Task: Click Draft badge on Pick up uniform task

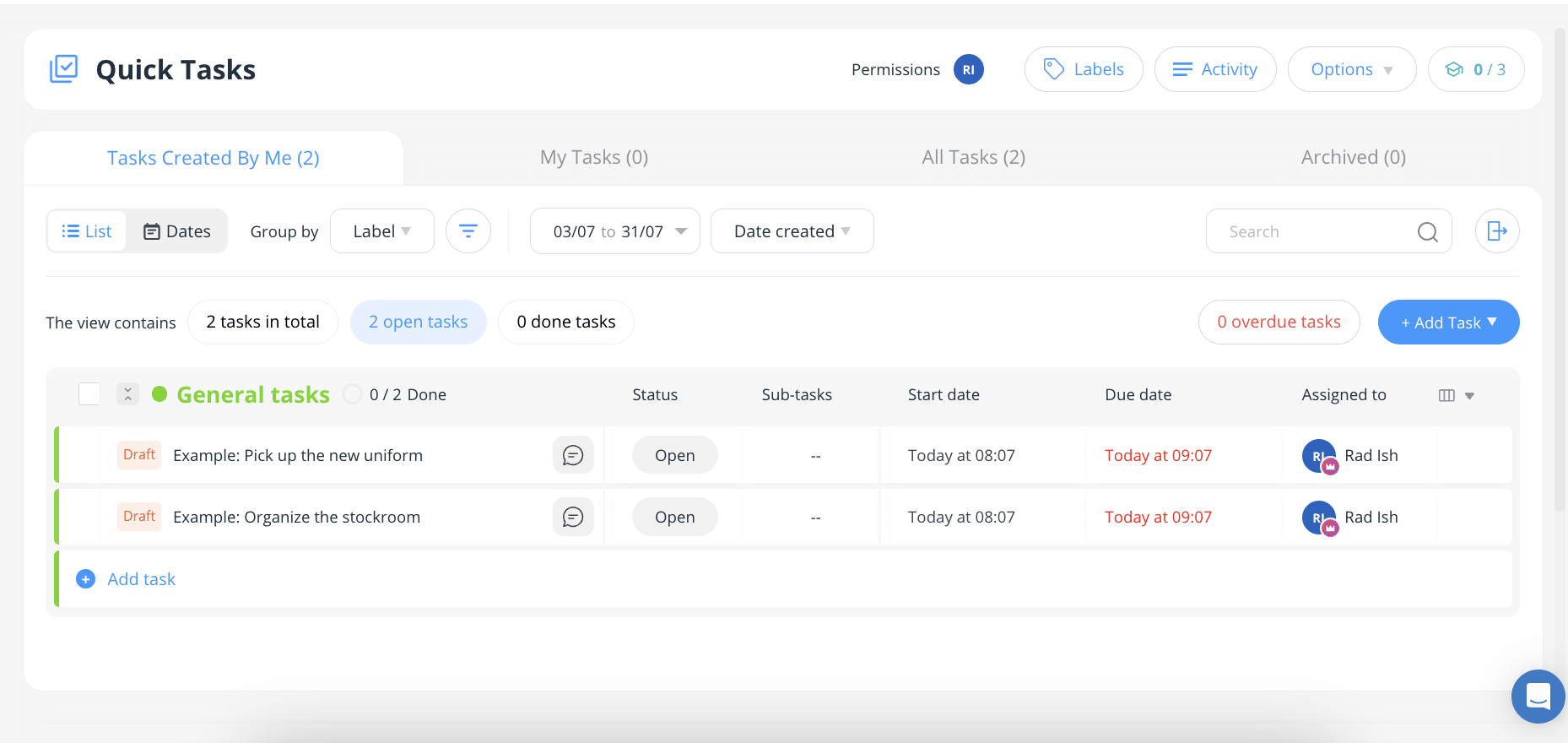Action: 139,455
